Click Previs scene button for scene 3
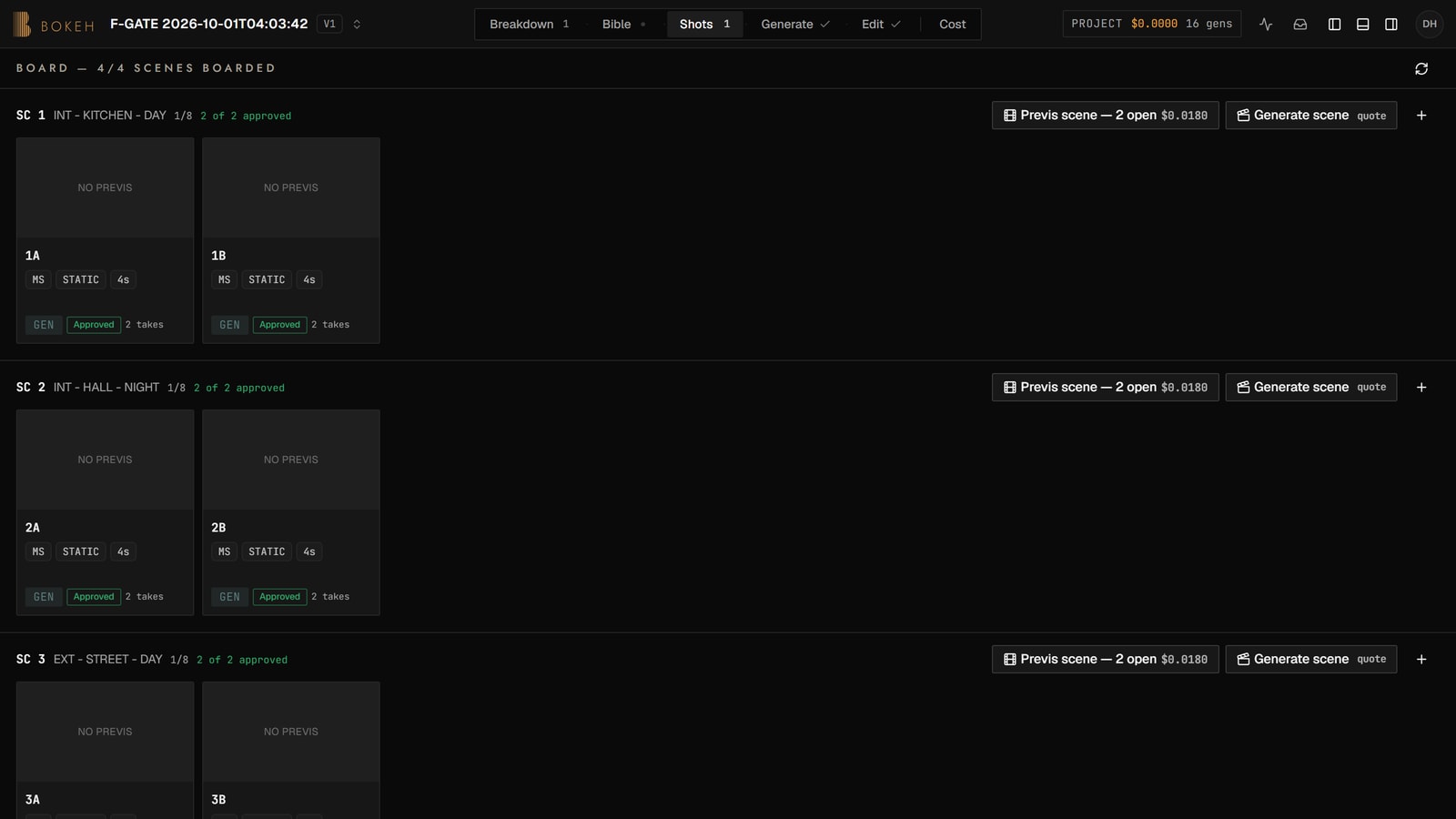This screenshot has height=819, width=1456. click(1106, 660)
